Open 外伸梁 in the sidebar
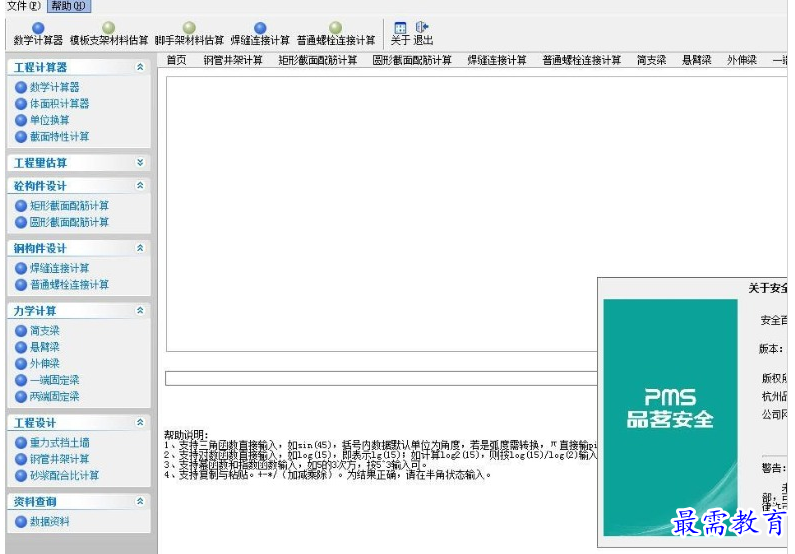Image resolution: width=795 pixels, height=554 pixels. coord(38,363)
